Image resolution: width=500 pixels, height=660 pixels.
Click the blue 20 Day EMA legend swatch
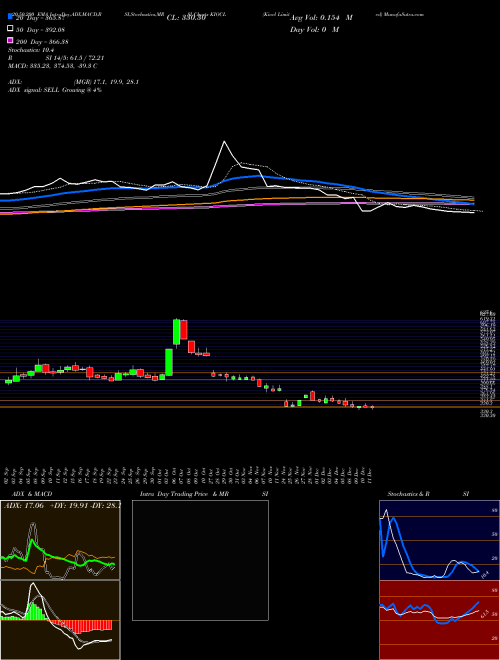coord(10,17)
